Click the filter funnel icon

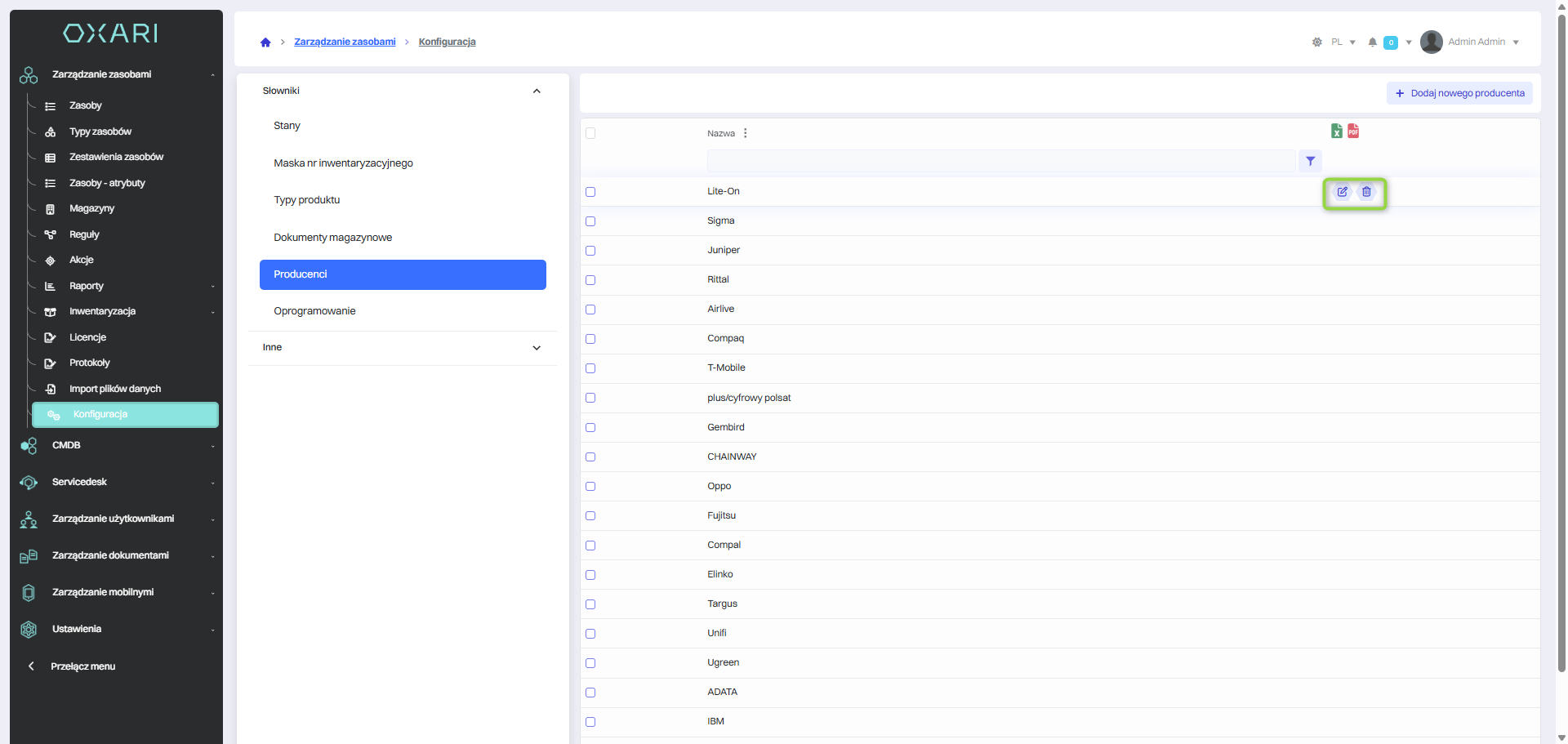click(1310, 162)
